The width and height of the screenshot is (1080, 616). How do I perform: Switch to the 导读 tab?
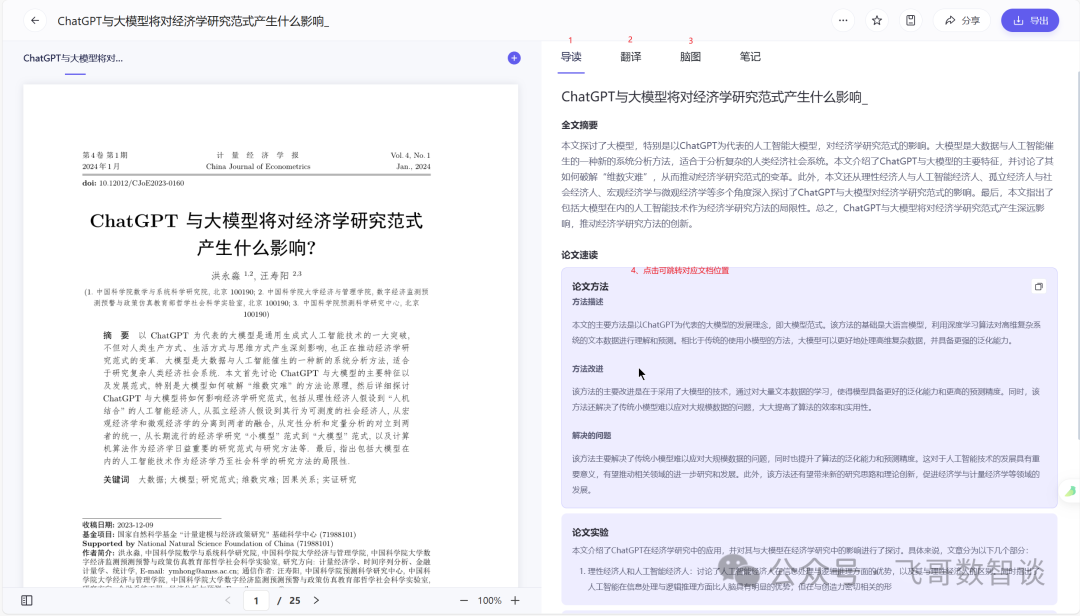pyautogui.click(x=571, y=57)
